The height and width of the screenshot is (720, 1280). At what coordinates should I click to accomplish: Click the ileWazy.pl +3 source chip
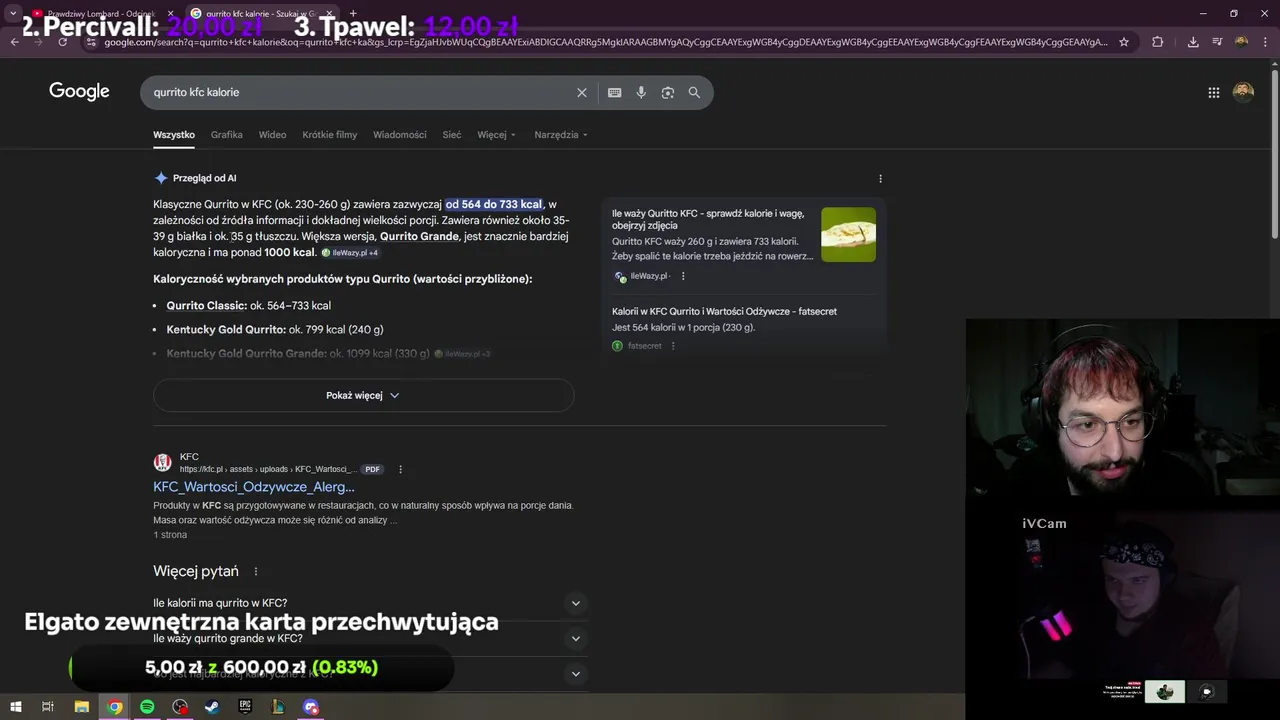pos(462,354)
